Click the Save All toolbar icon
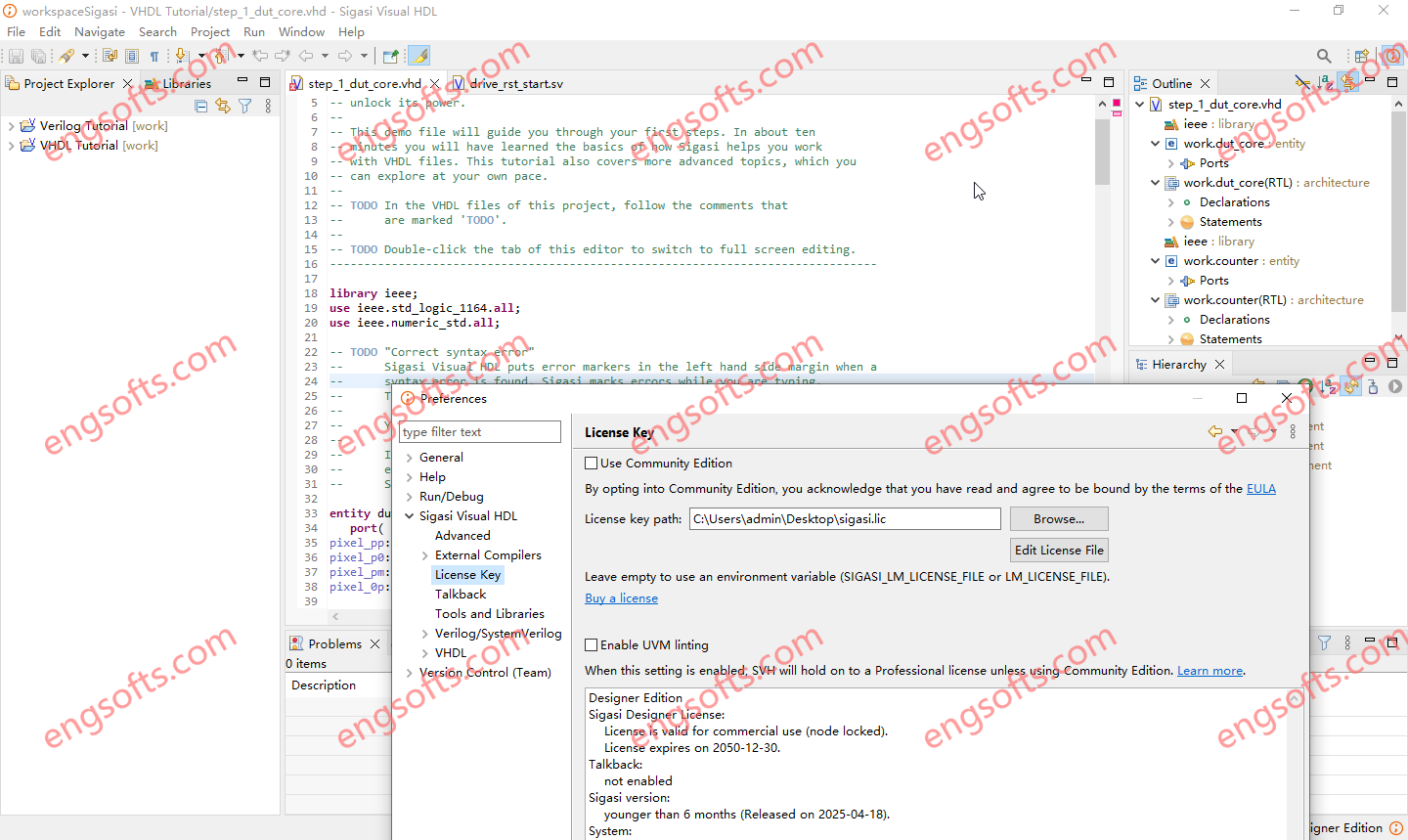 [39, 56]
